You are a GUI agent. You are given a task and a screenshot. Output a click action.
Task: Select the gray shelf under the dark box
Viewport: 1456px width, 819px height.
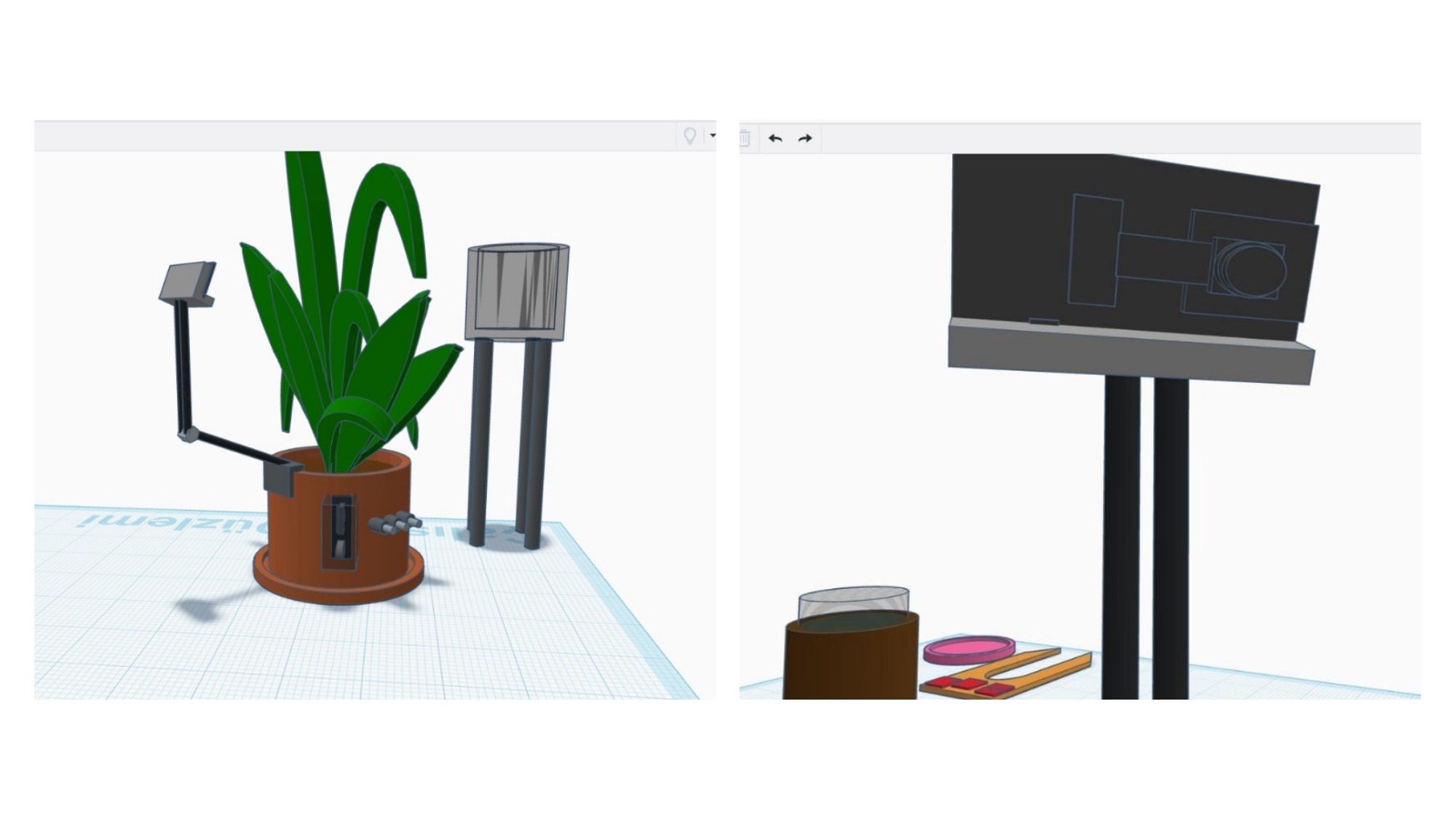coord(1131,353)
